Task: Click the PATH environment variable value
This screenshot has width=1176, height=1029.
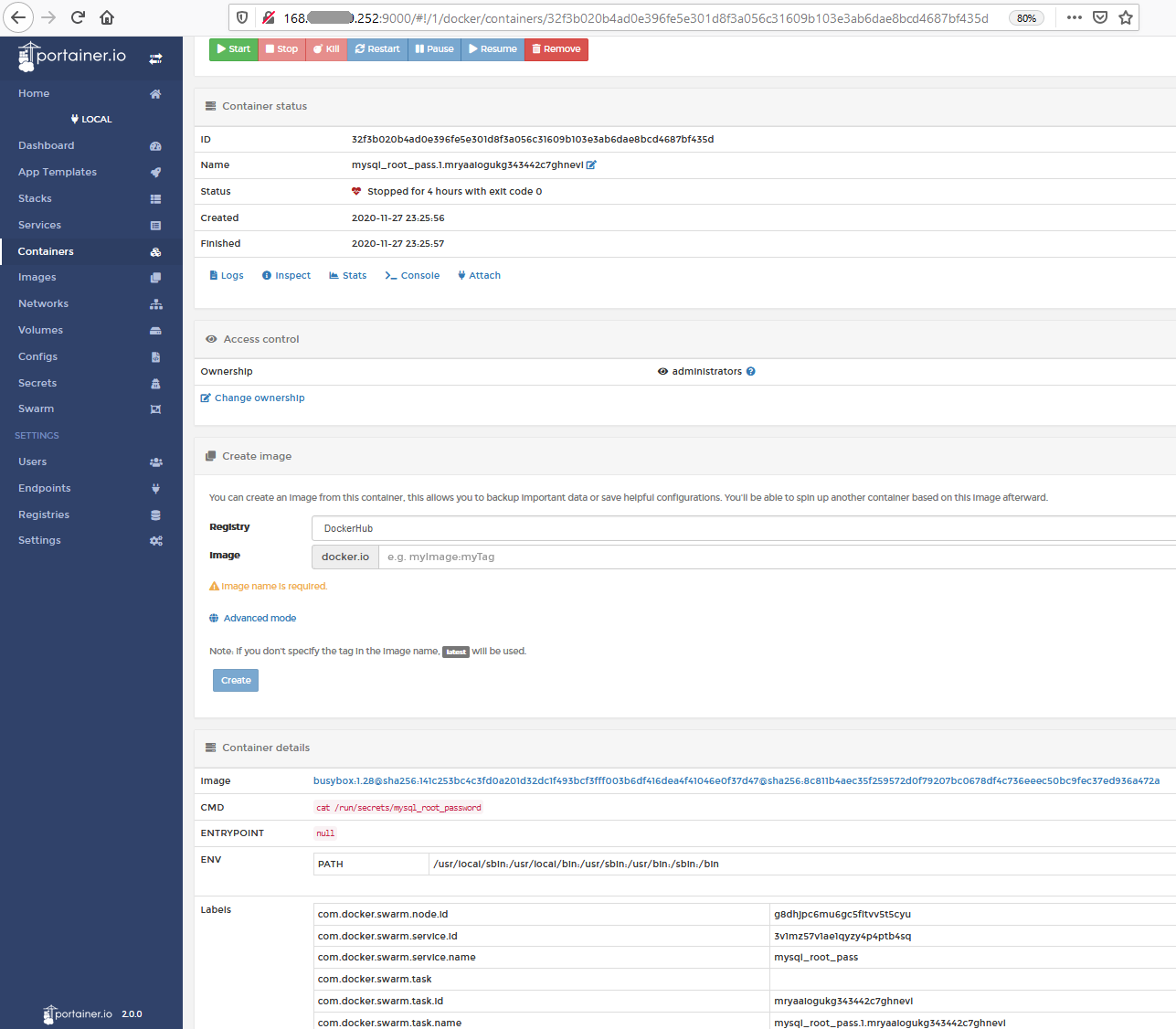Action: pos(576,864)
